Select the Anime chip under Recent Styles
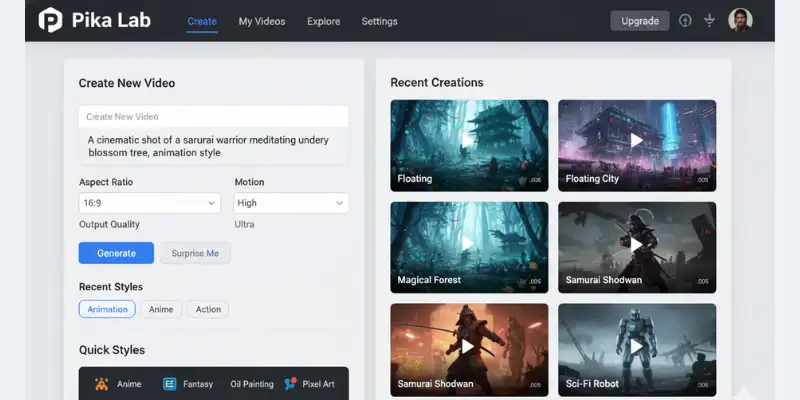Viewport: 800px width, 400px height. [x=161, y=309]
